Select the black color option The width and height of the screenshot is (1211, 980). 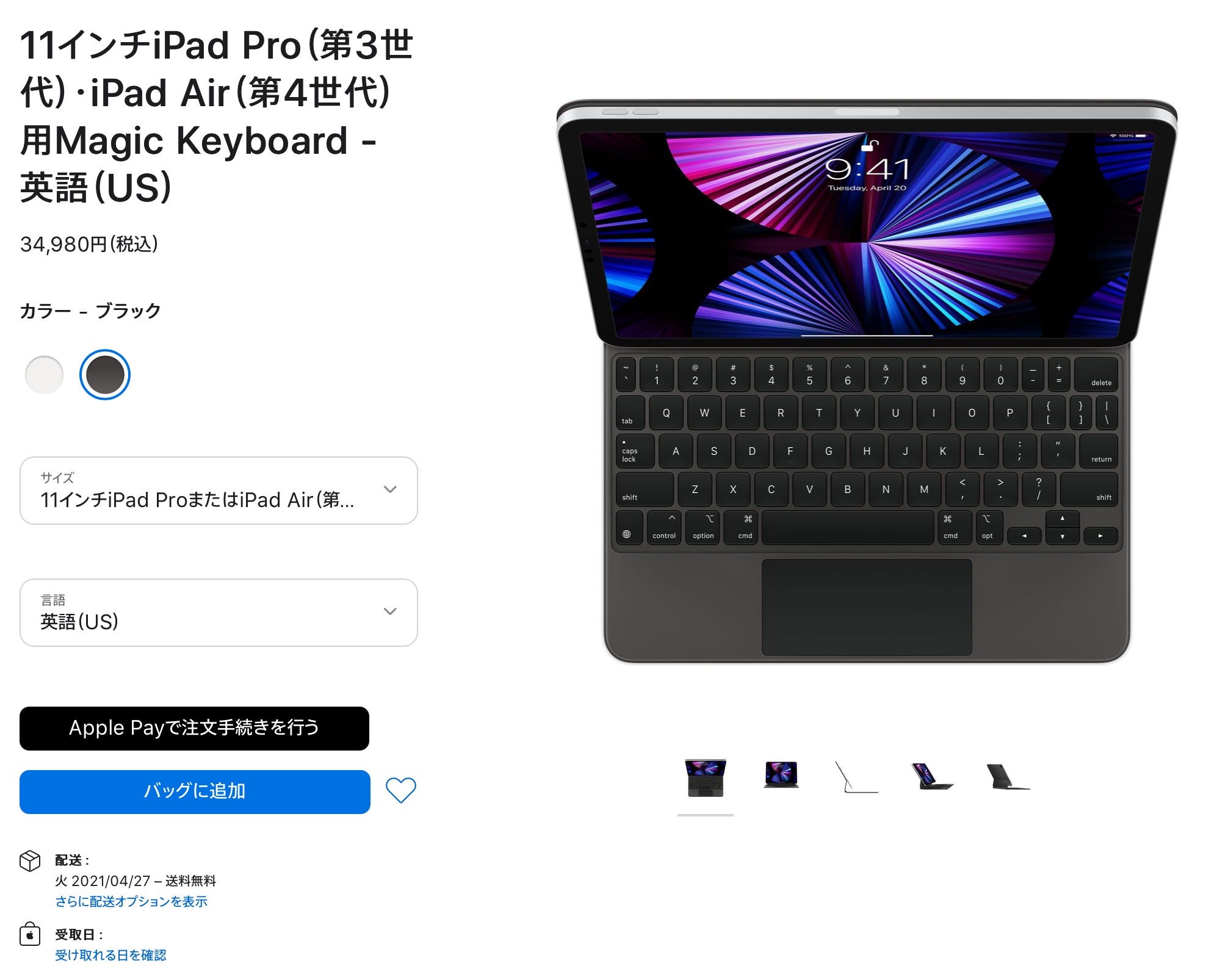(x=105, y=375)
